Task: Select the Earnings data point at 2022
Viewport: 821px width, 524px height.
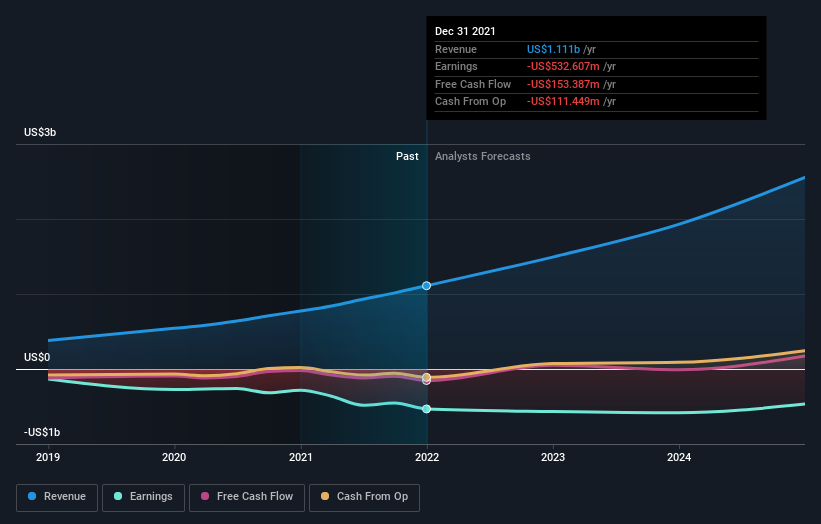Action: [426, 409]
